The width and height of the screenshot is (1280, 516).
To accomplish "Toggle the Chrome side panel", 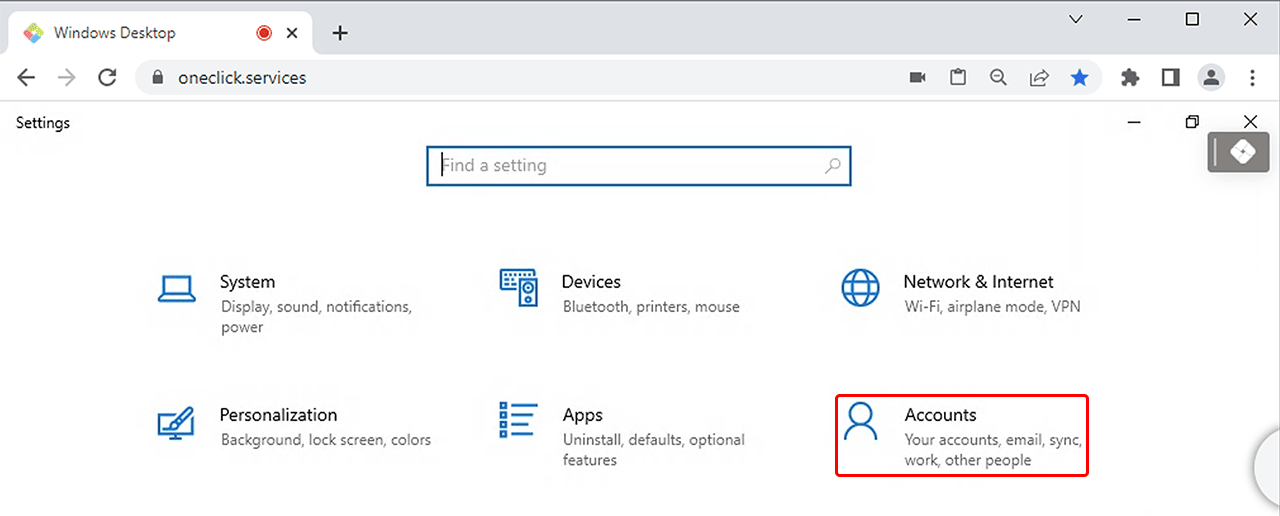I will pos(1171,77).
